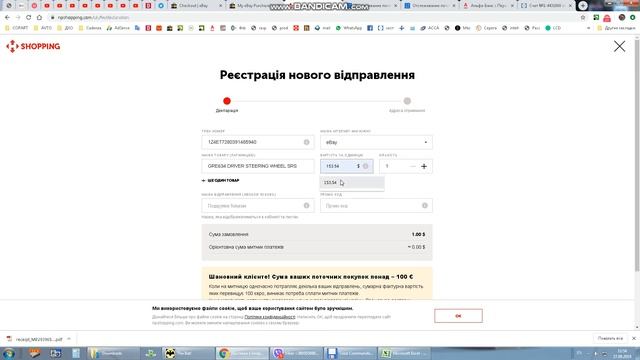Open the browser home page

[39, 18]
